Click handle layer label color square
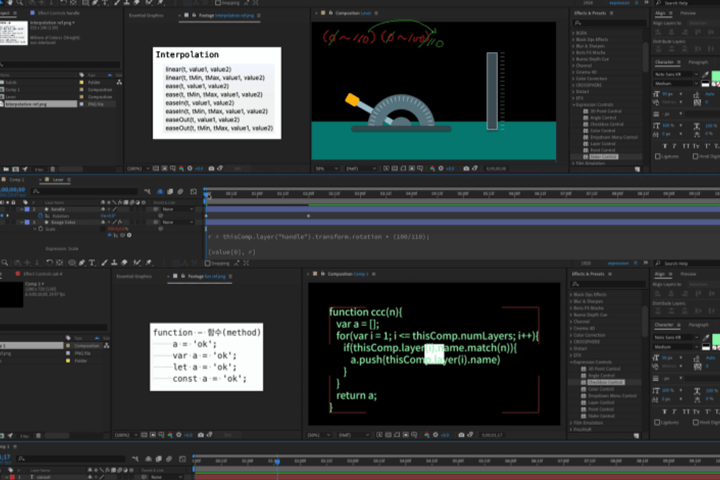Image resolution: width=720 pixels, height=480 pixels. [27, 209]
